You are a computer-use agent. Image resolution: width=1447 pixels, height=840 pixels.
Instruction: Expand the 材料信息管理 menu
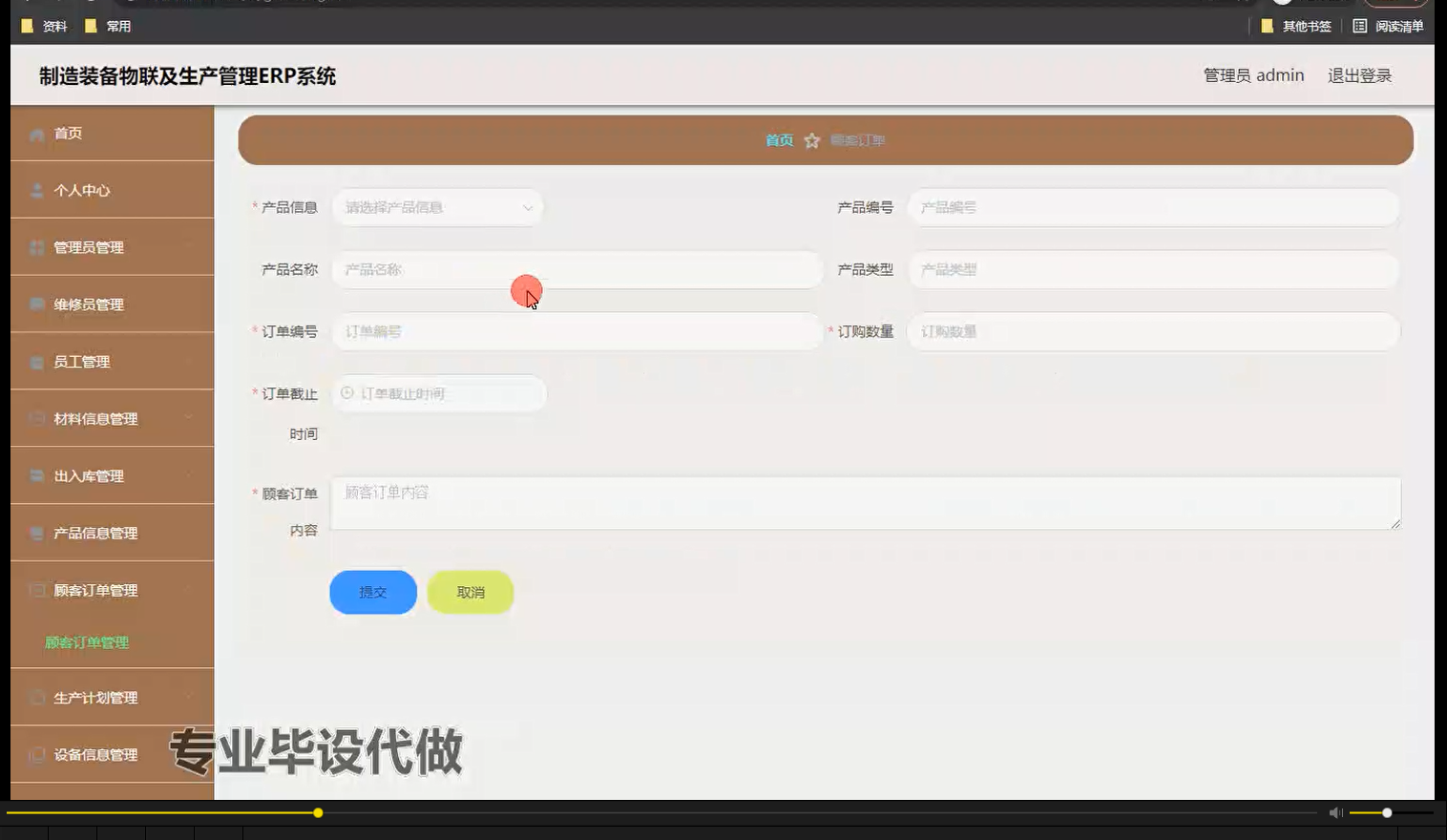click(x=95, y=418)
